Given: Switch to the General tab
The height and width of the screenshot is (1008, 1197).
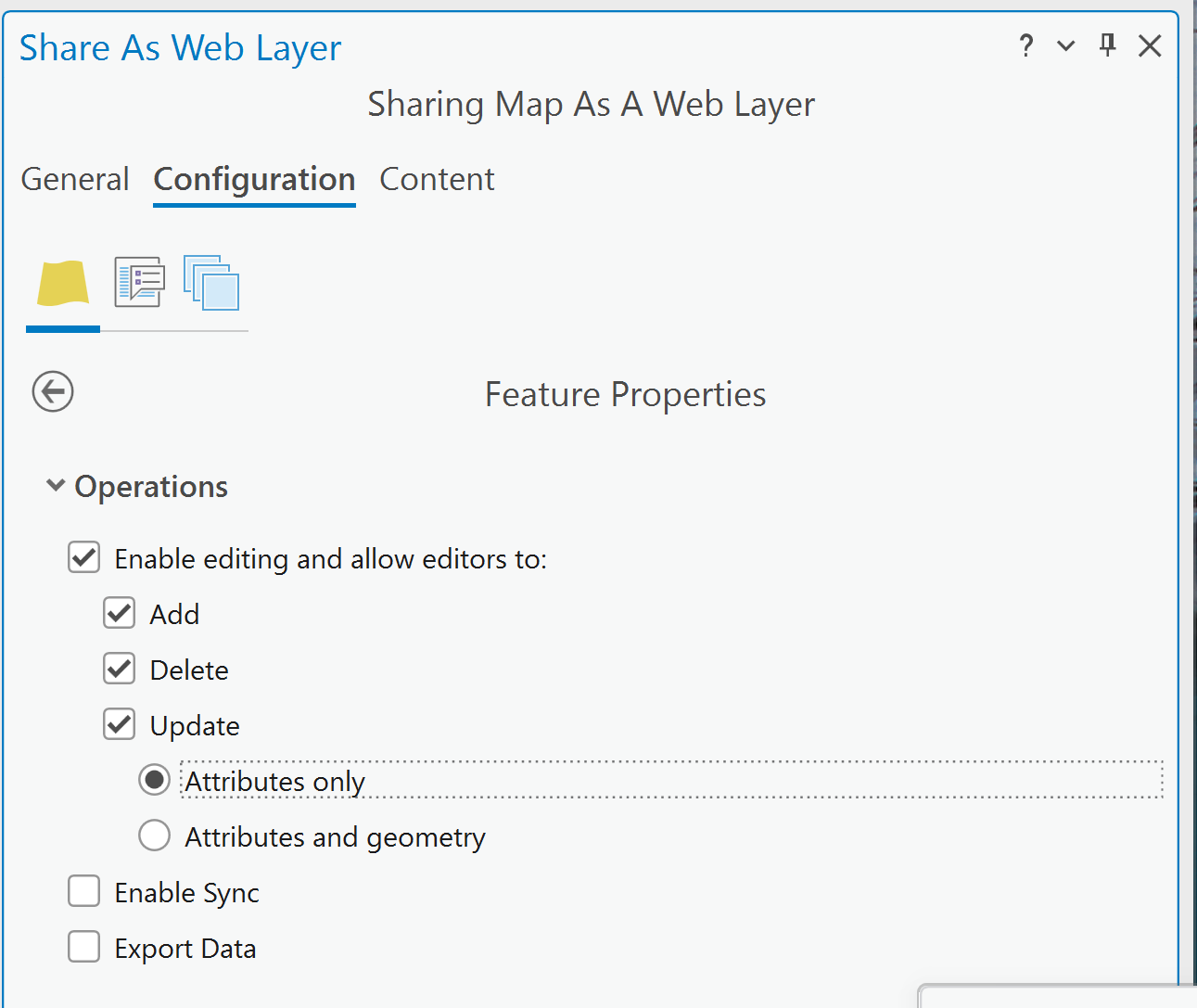Looking at the screenshot, I should coord(75,179).
